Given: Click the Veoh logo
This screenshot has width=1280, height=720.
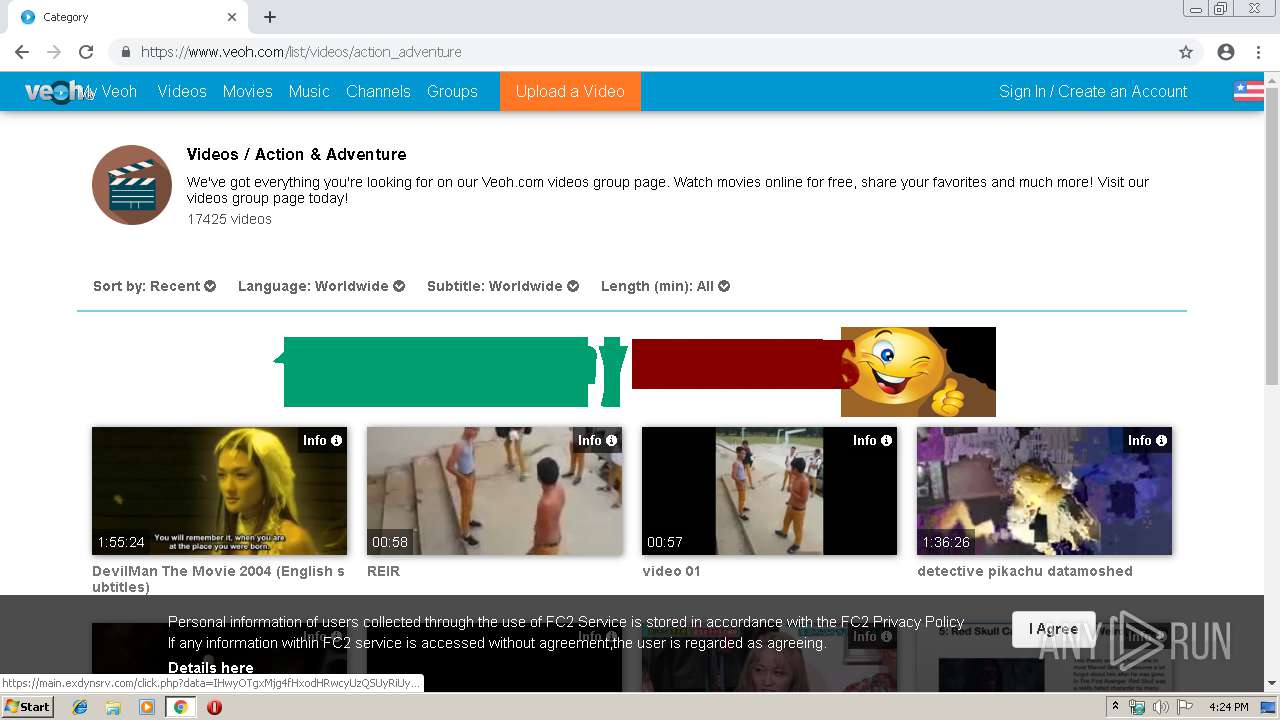Looking at the screenshot, I should pos(55,91).
